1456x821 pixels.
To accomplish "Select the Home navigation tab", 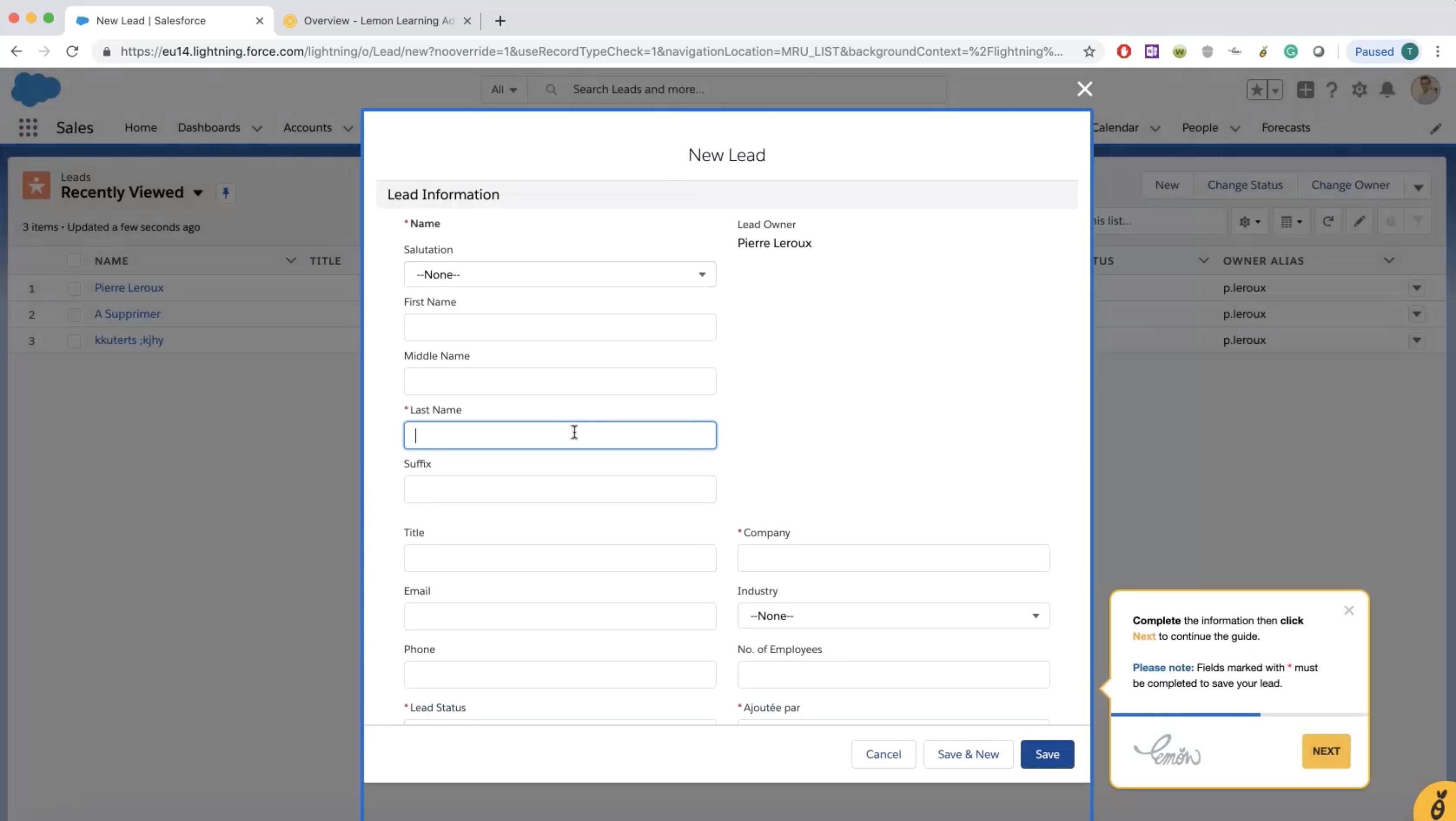I will coord(140,127).
